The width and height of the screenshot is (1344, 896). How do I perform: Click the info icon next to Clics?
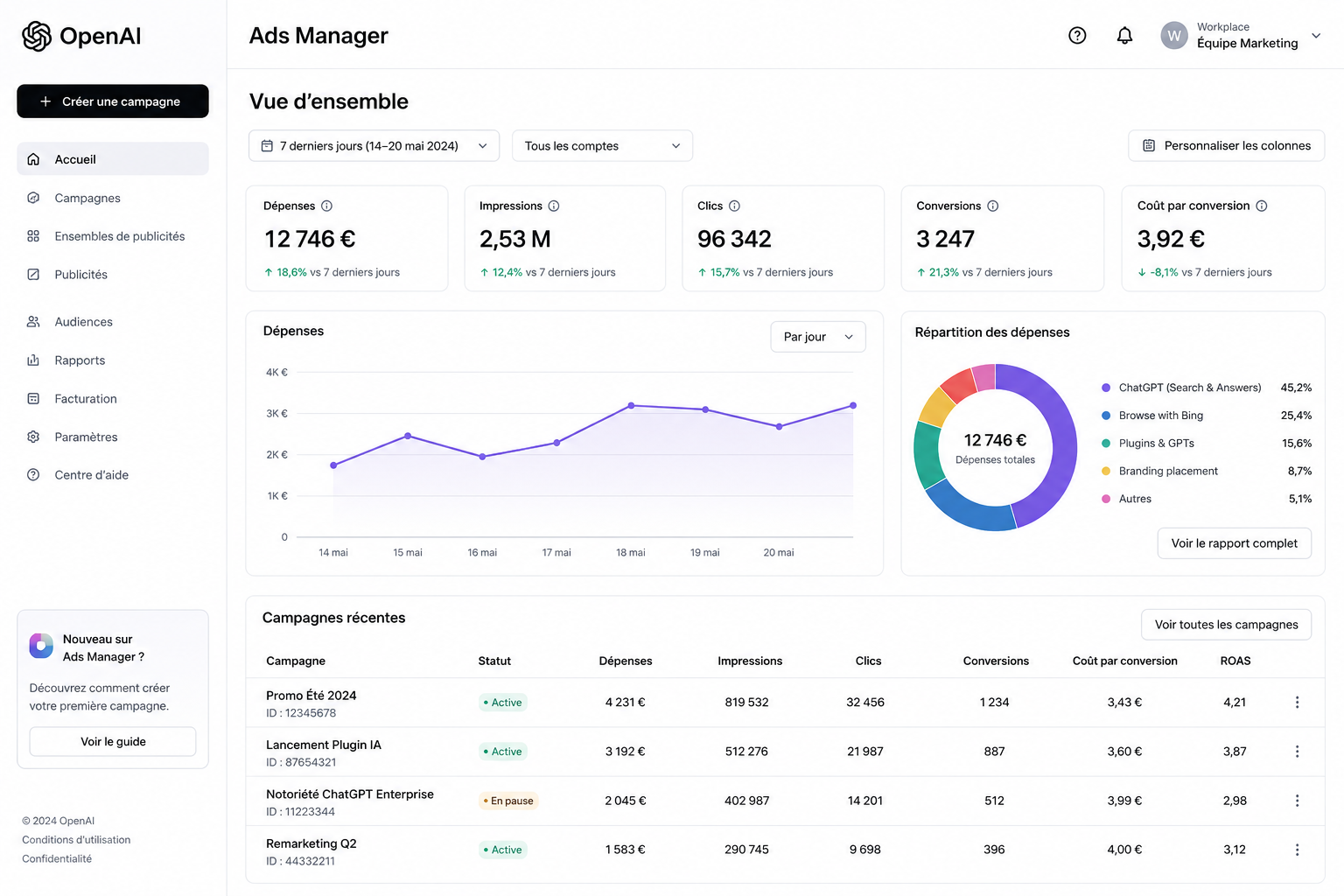tap(734, 206)
